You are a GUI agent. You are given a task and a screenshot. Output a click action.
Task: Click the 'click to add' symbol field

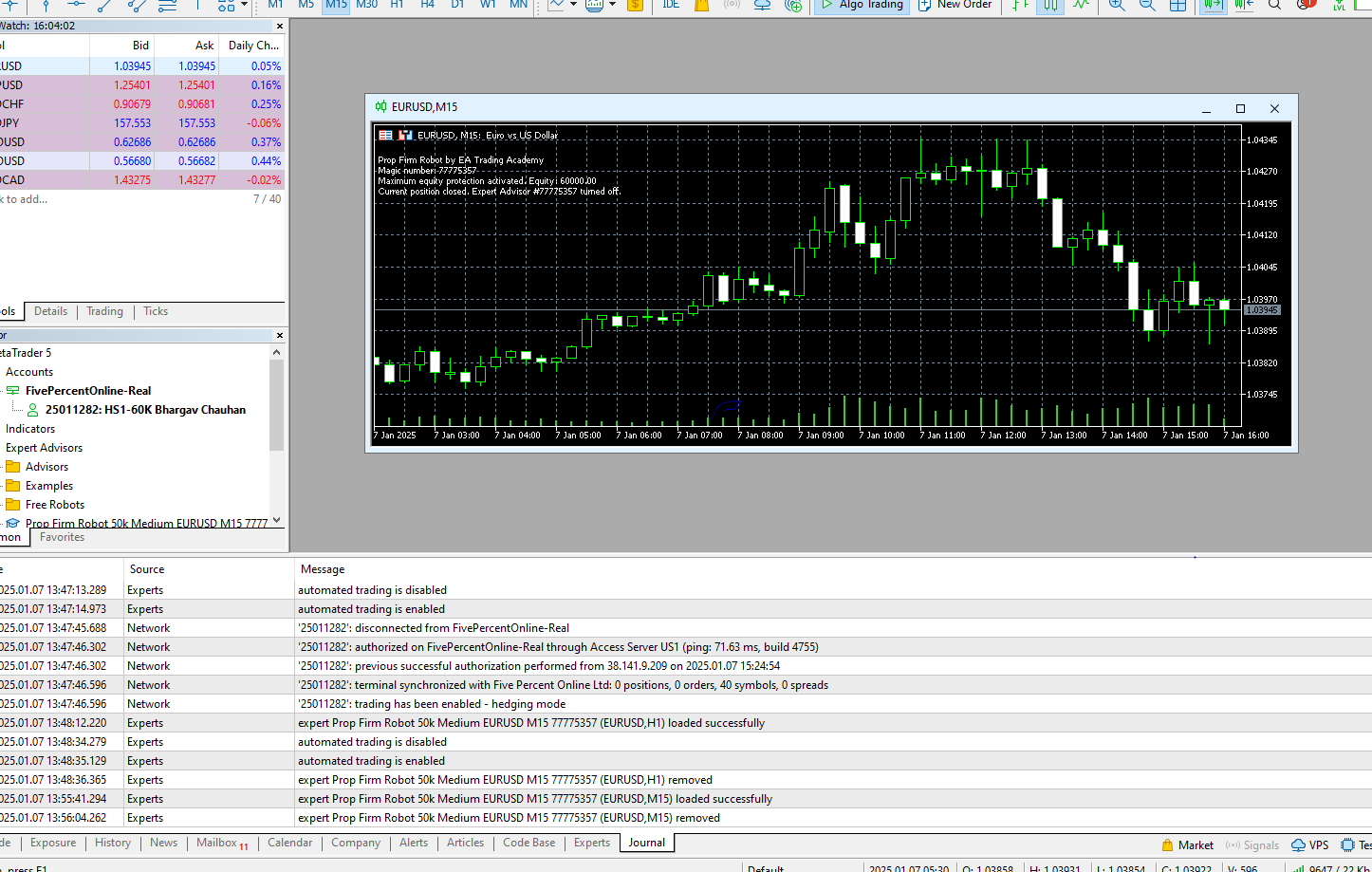coord(24,199)
